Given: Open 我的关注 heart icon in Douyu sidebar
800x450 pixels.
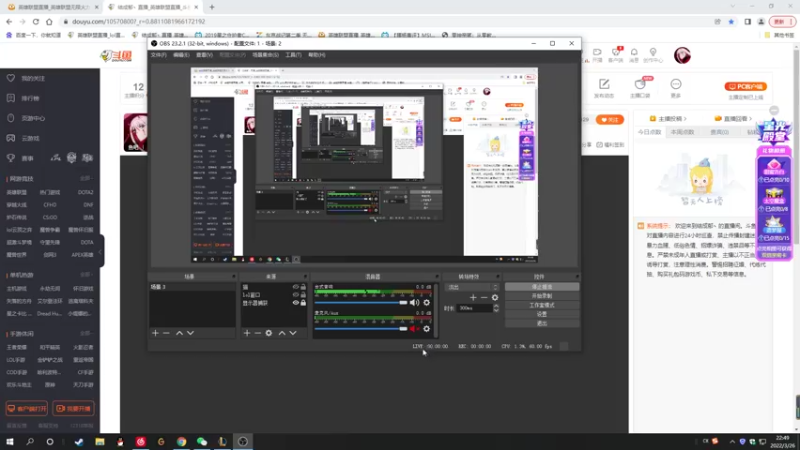Looking at the screenshot, I should pyautogui.click(x=11, y=78).
